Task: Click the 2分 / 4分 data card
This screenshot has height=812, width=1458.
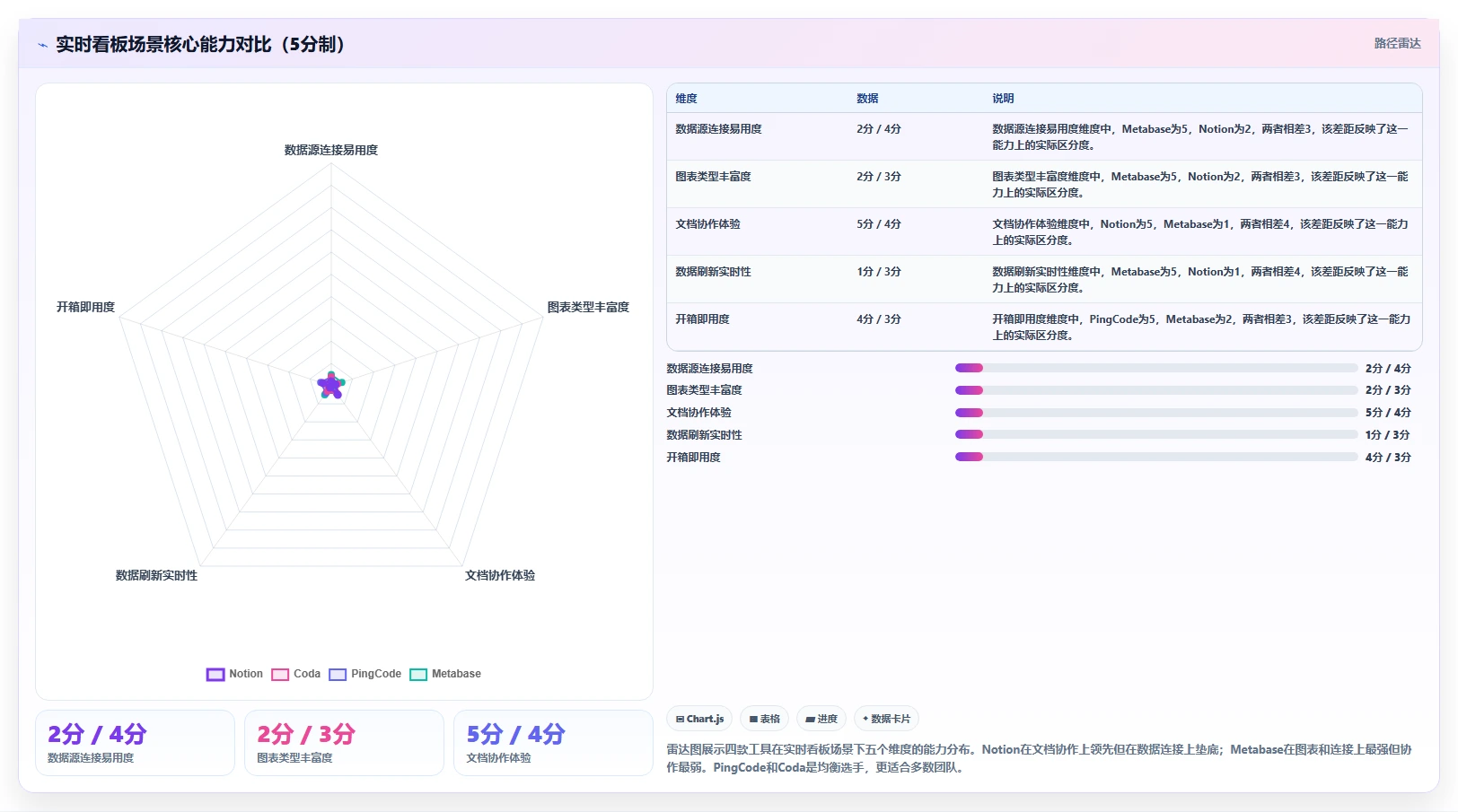Action: click(x=135, y=743)
